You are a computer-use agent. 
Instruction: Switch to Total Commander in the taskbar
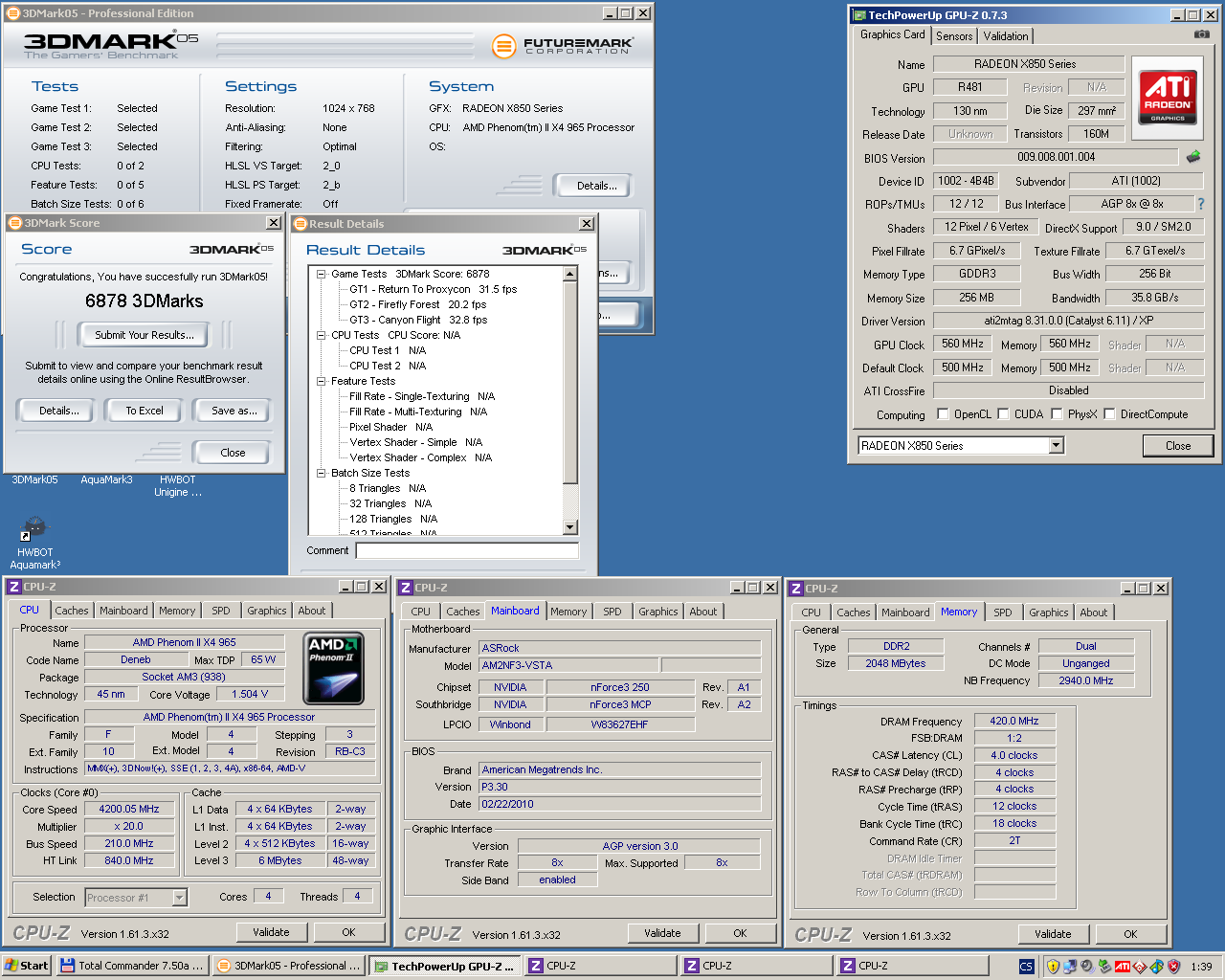132,966
